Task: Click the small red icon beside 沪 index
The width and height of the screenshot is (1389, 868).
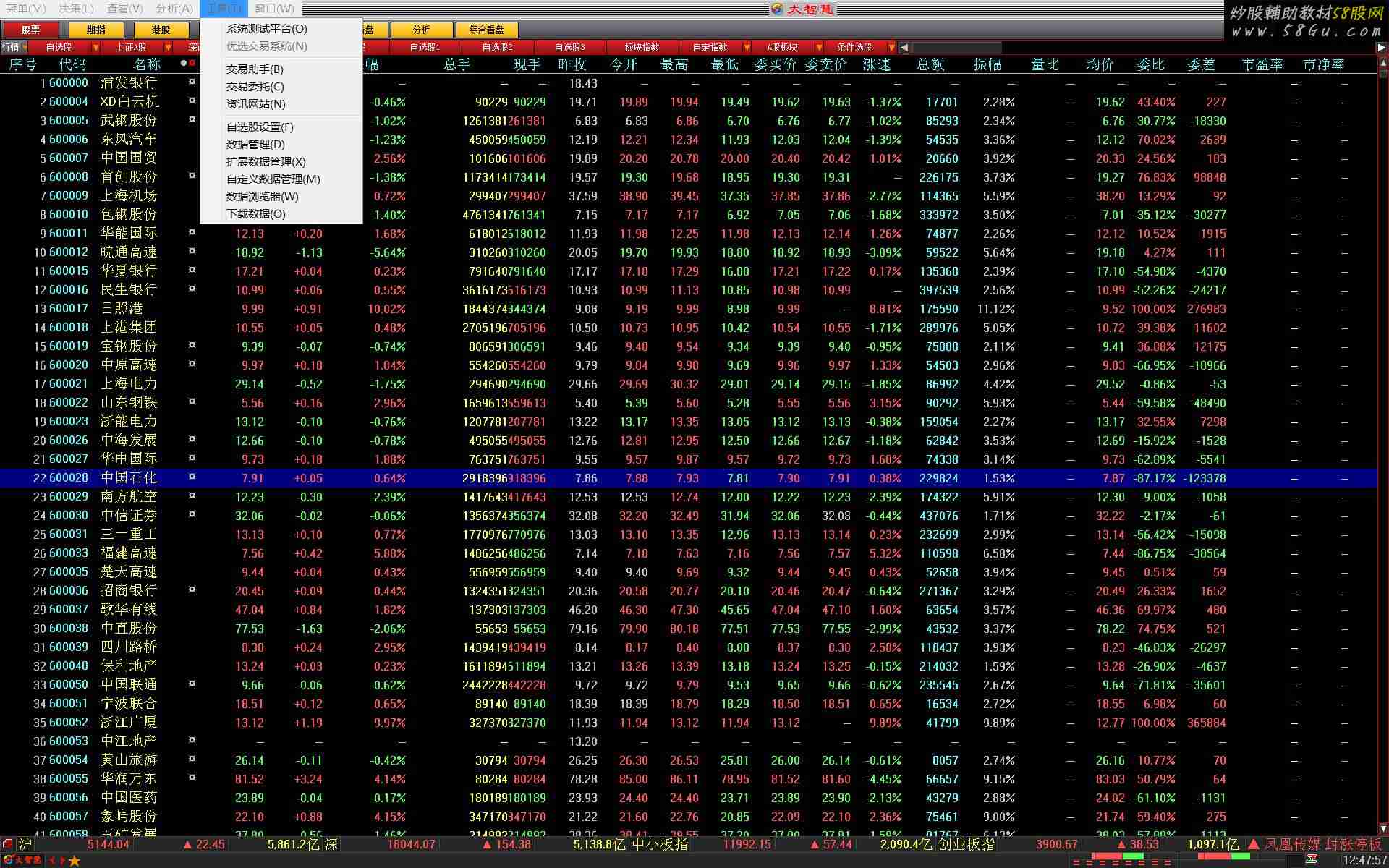Action: (7, 844)
